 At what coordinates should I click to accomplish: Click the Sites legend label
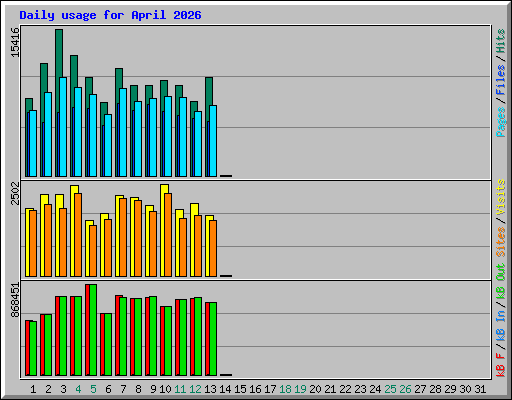(x=501, y=242)
